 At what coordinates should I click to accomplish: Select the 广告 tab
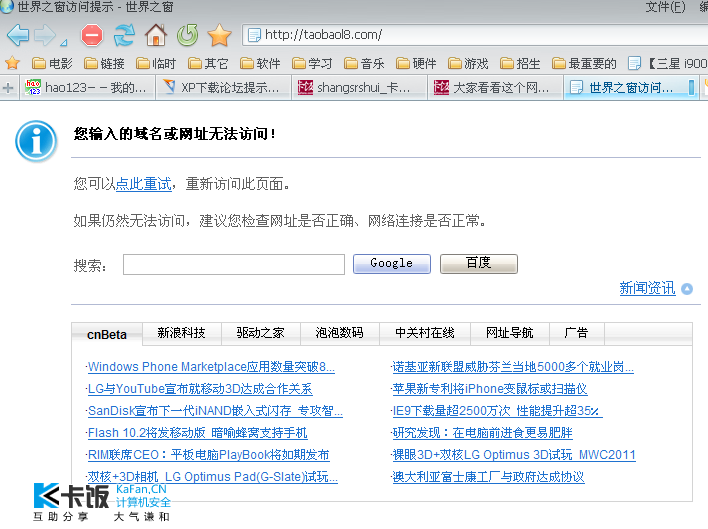click(x=577, y=333)
